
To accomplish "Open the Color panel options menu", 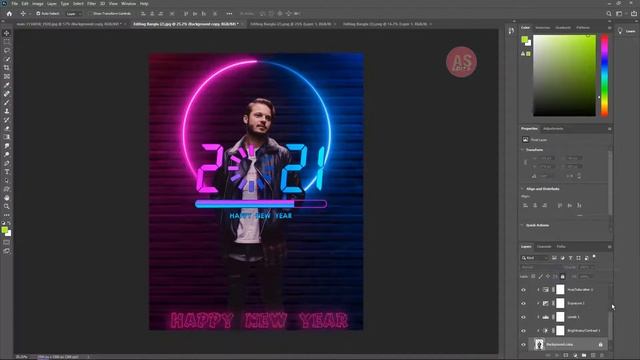I will click(x=609, y=28).
